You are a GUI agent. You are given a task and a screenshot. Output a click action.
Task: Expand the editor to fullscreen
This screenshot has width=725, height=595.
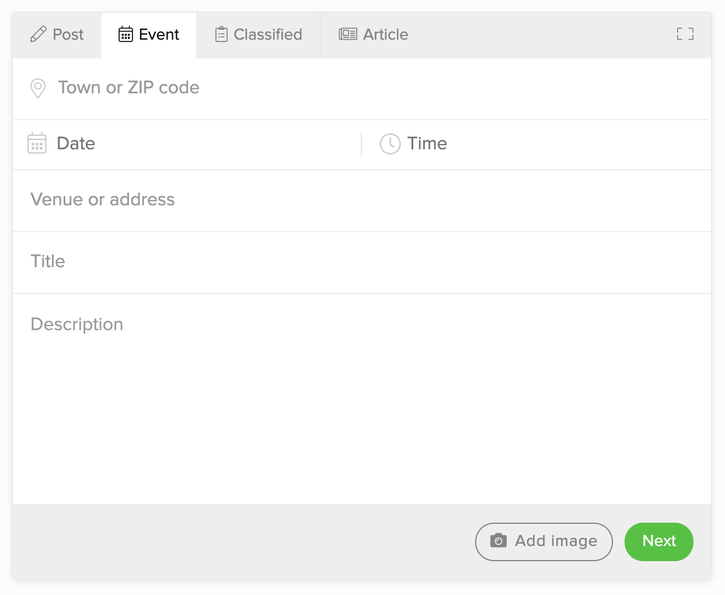click(x=685, y=34)
